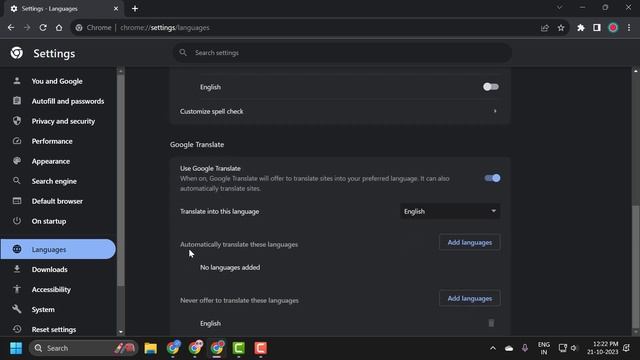Go forward in browser history
The height and width of the screenshot is (360, 640).
coord(27,27)
